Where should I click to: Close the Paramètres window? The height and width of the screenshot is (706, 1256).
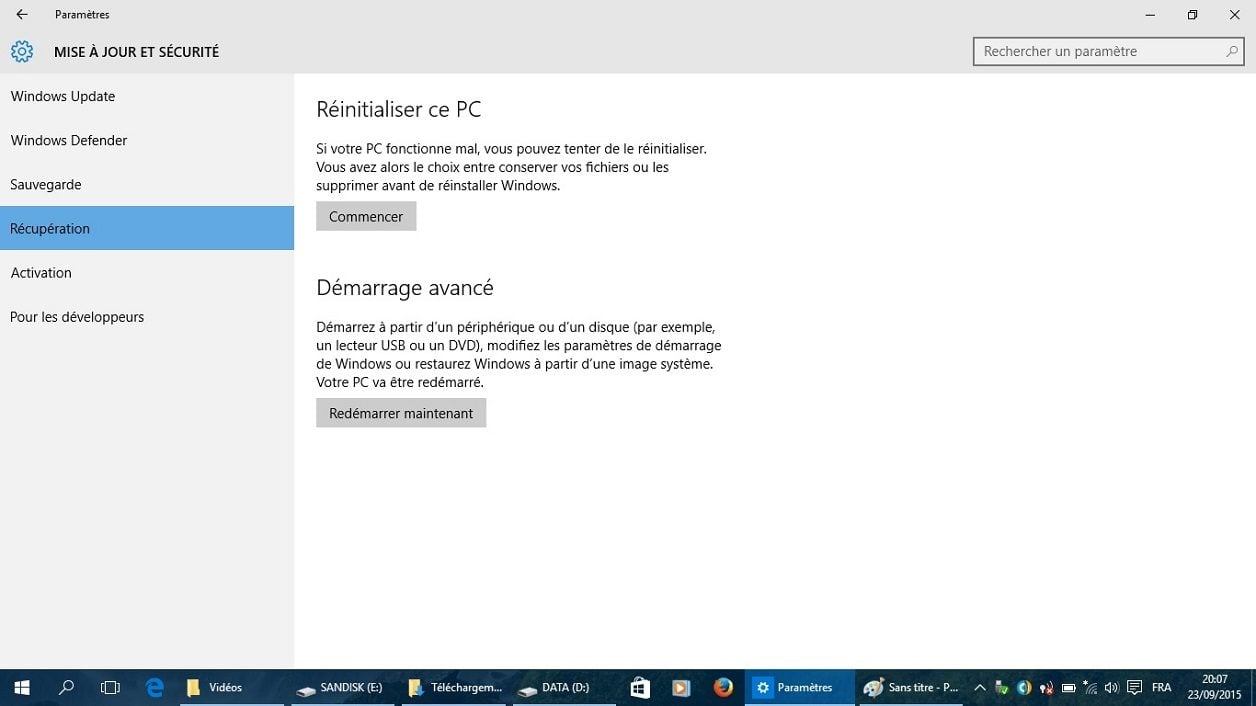1235,14
